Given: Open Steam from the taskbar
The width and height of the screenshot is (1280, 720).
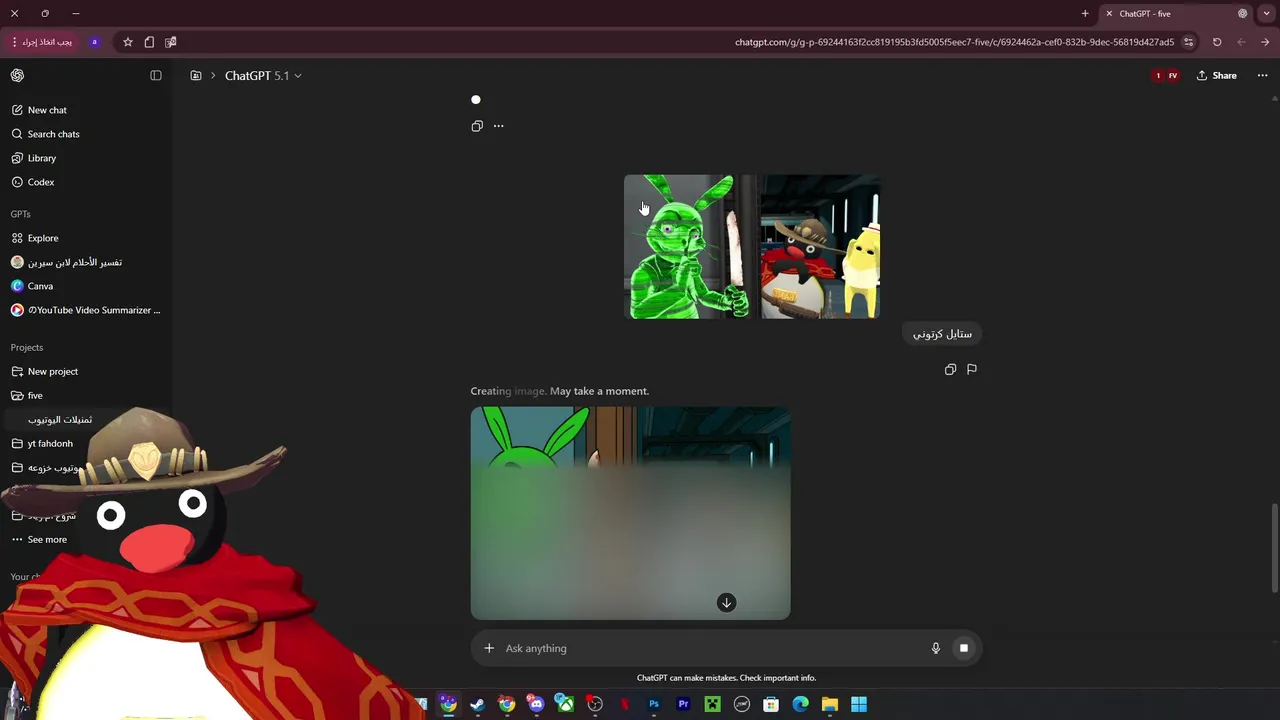Looking at the screenshot, I should [477, 704].
